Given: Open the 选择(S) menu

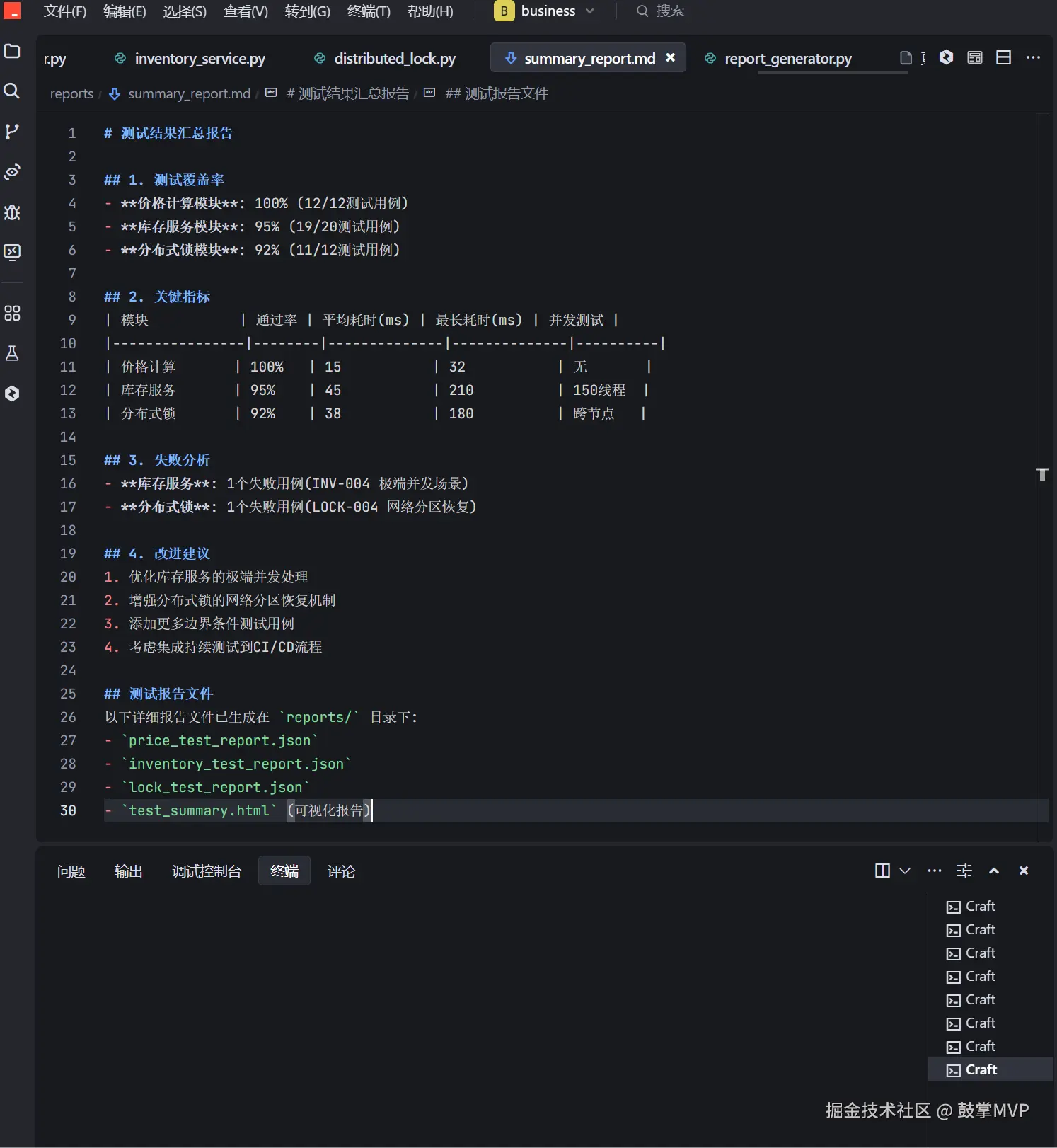Looking at the screenshot, I should (x=185, y=11).
